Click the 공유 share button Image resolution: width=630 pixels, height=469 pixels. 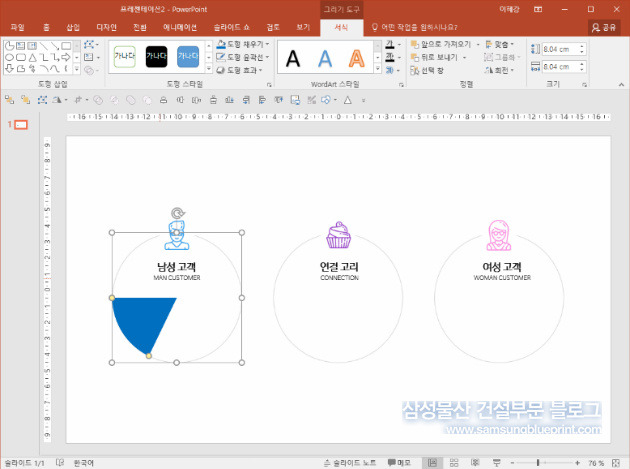pos(604,27)
